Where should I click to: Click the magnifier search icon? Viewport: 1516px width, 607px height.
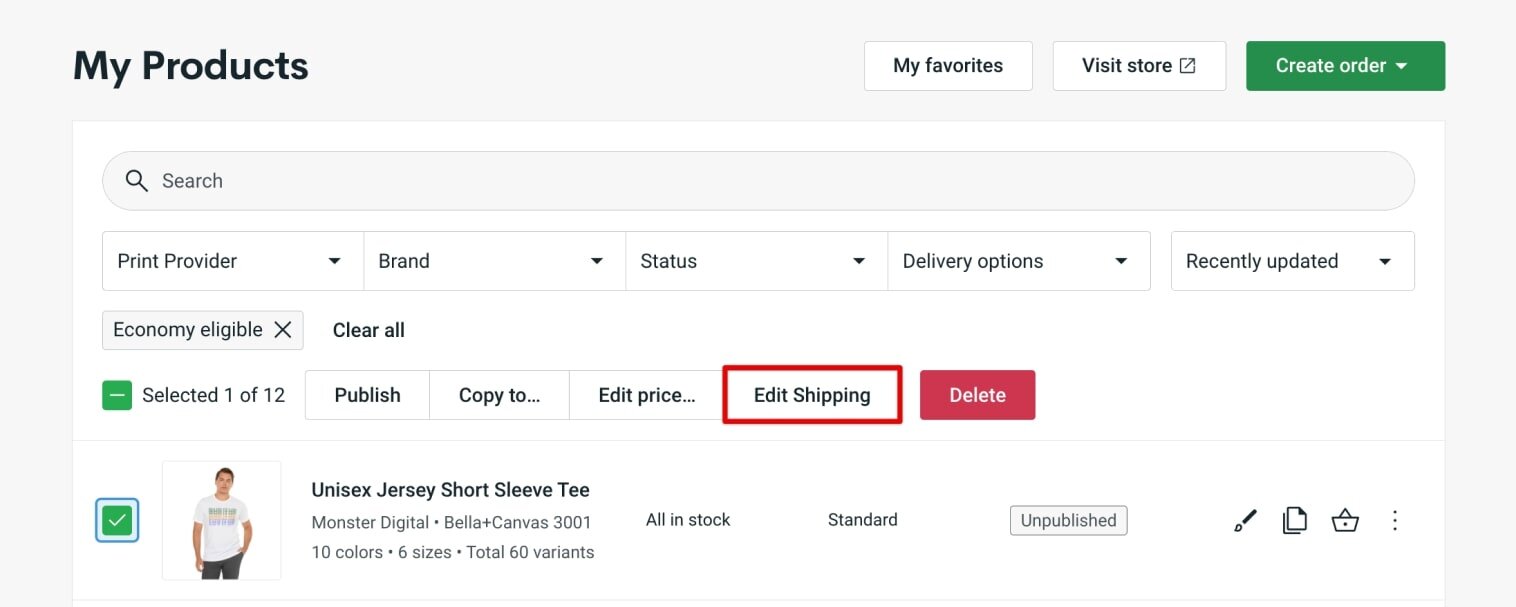click(x=136, y=181)
